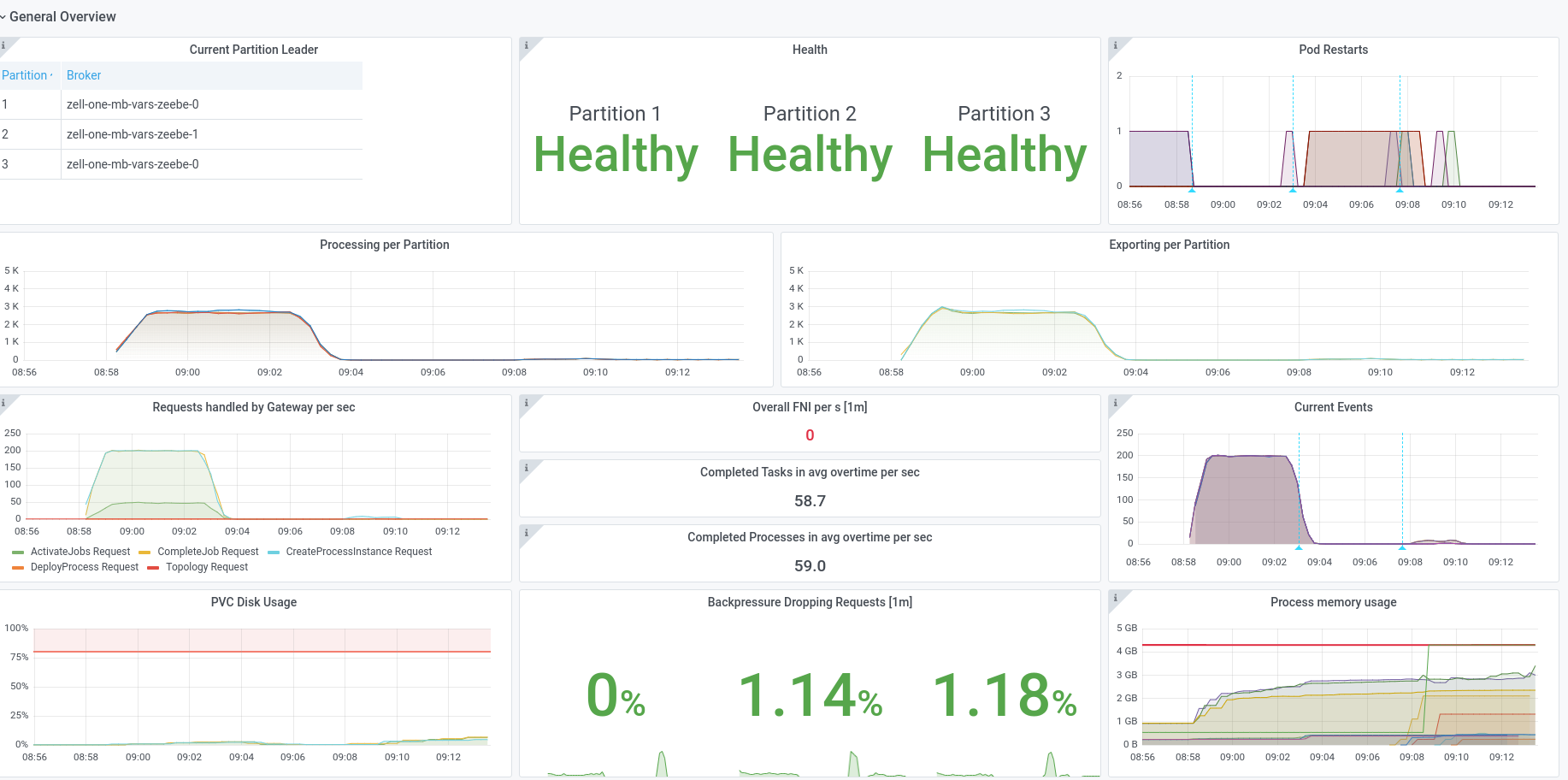The image size is (1568, 780).
Task: Click annotation marker near 09:08 in Current Events
Action: coord(1402,547)
